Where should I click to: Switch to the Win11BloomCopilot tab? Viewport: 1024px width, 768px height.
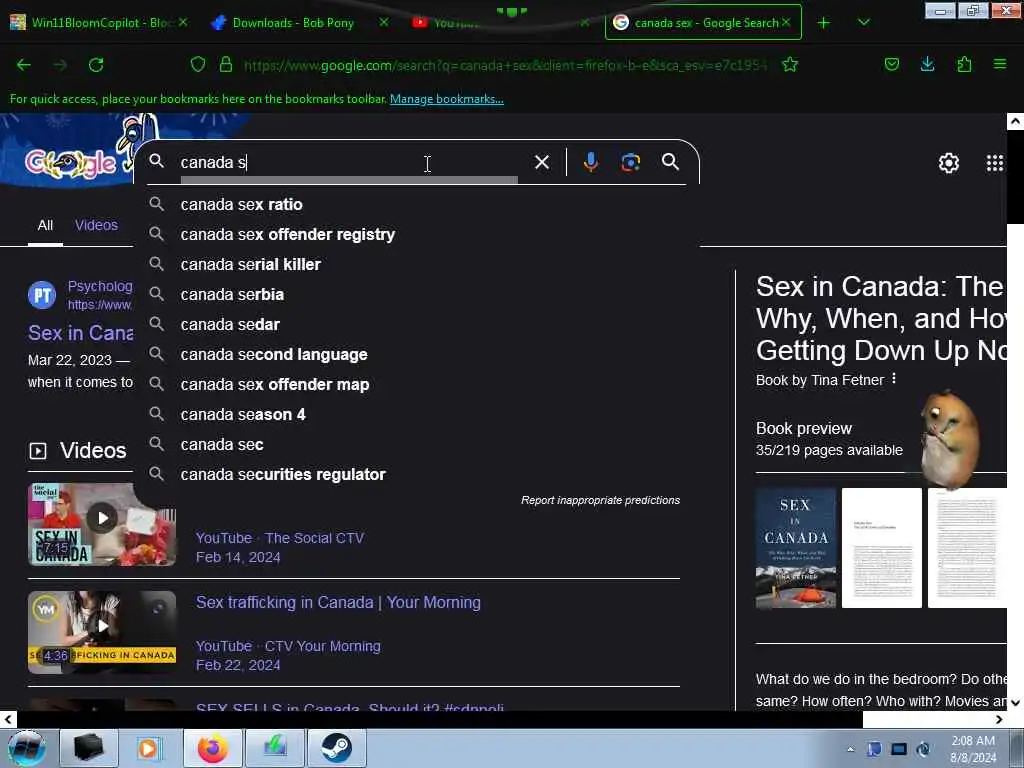coord(100,23)
